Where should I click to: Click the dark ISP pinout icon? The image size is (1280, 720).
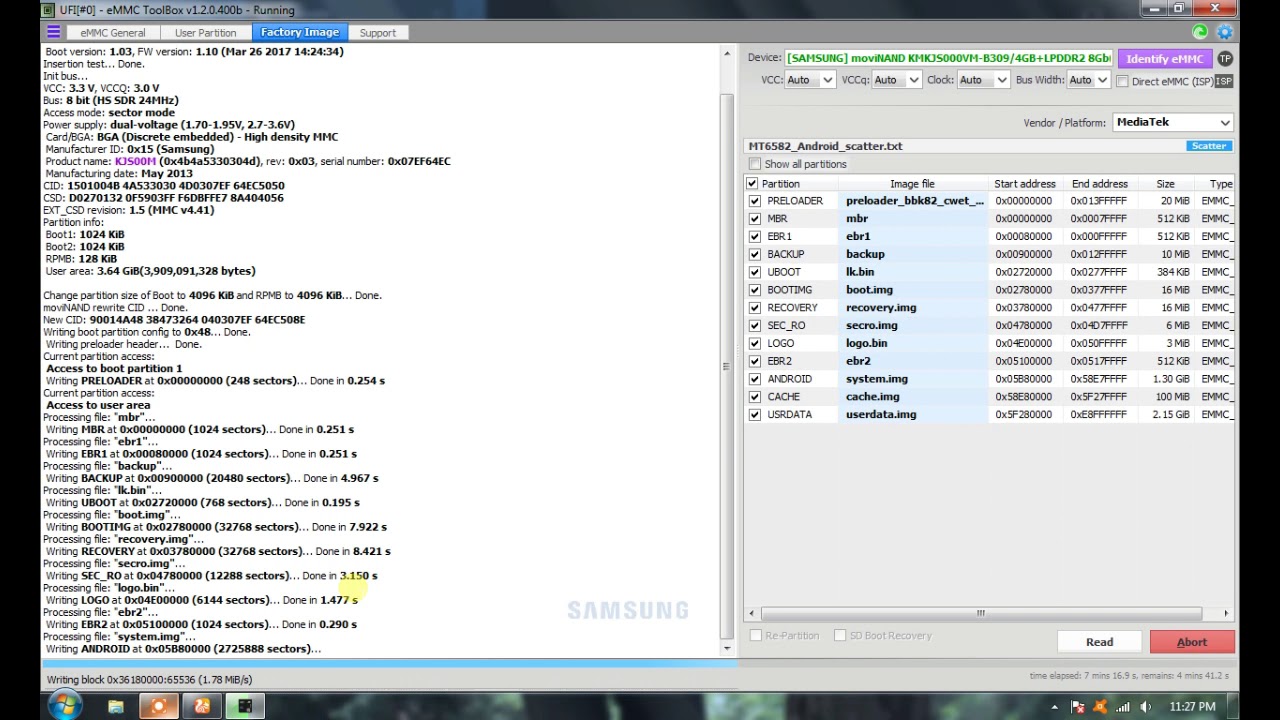[x=1225, y=81]
